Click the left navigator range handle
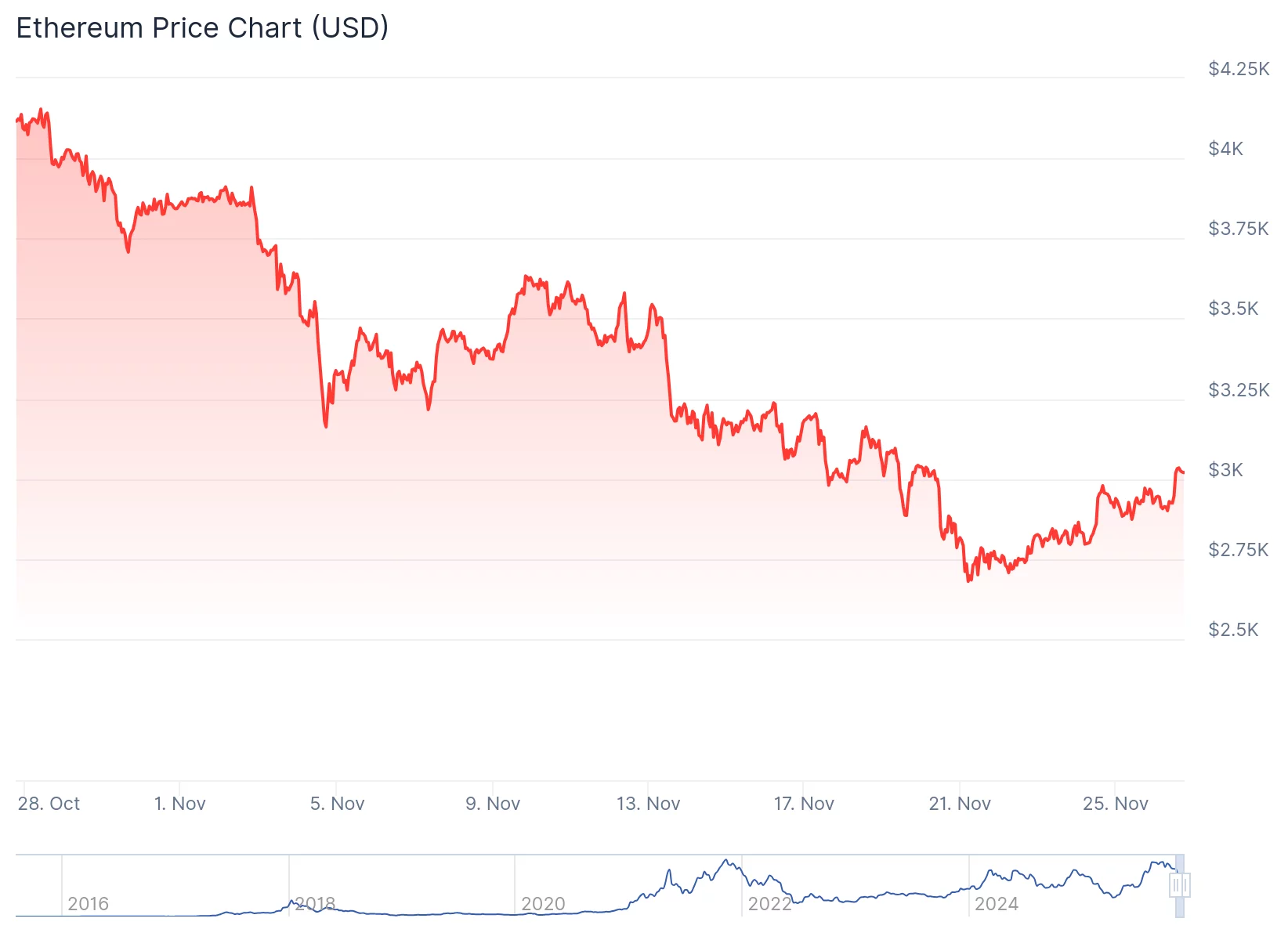The image size is (1288, 940). click(x=1175, y=886)
